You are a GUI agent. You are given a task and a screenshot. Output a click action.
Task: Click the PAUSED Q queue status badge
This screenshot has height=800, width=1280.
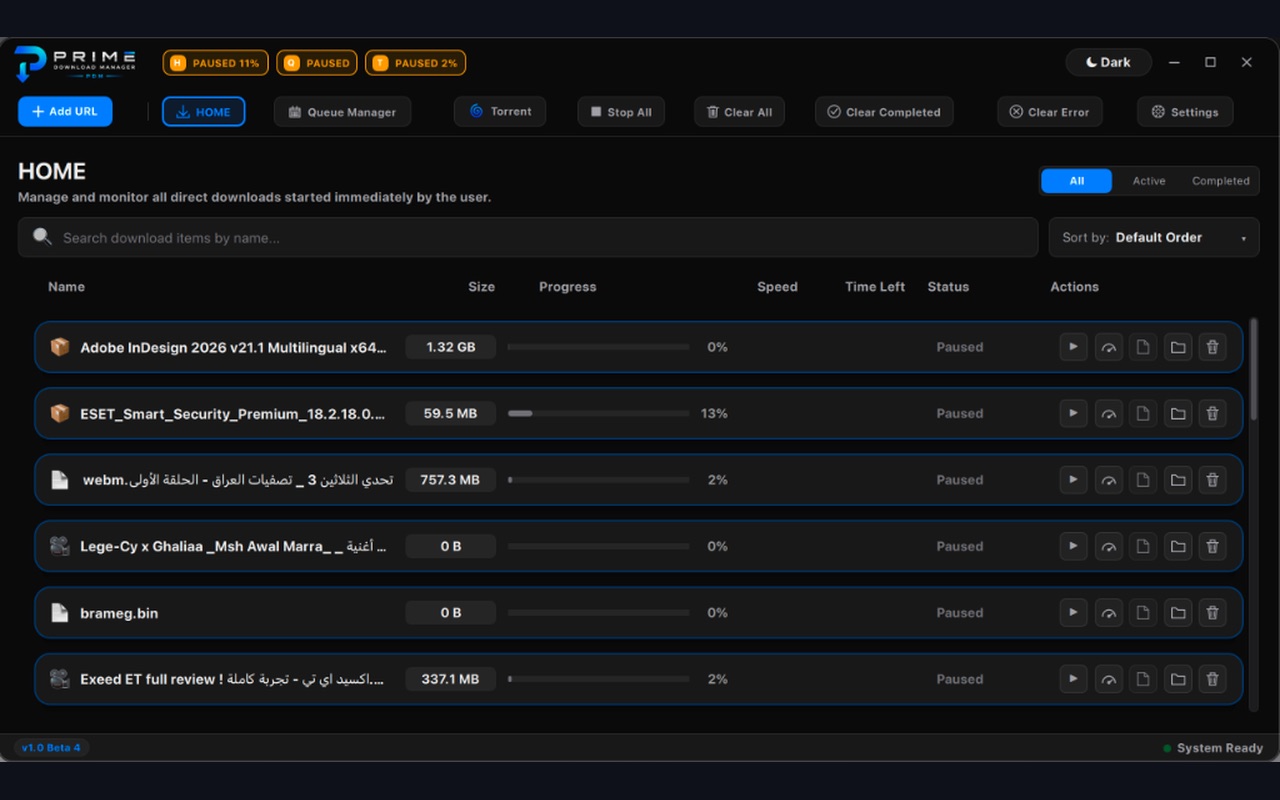click(x=317, y=63)
